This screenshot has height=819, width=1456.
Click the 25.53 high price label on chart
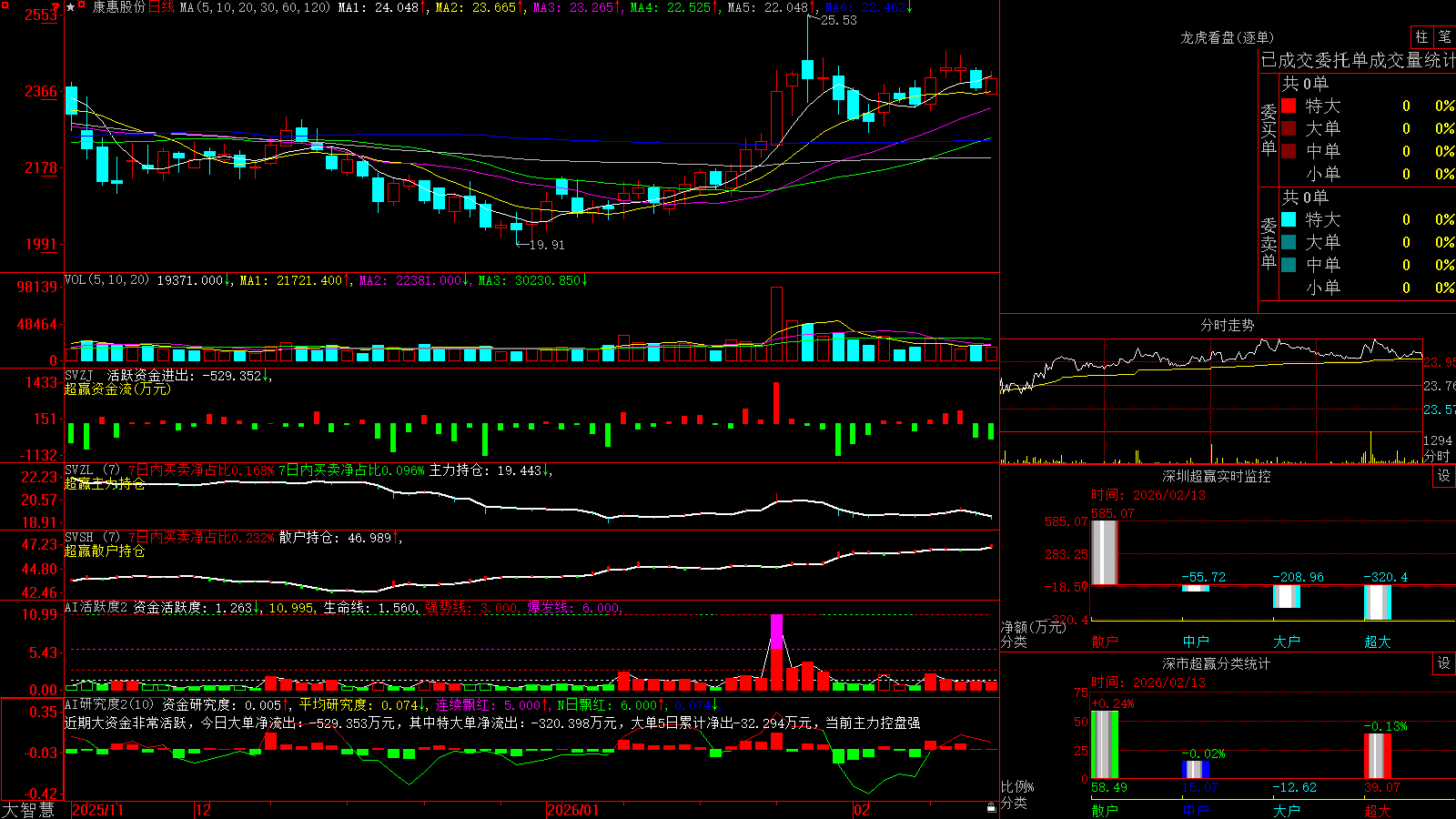click(x=838, y=20)
